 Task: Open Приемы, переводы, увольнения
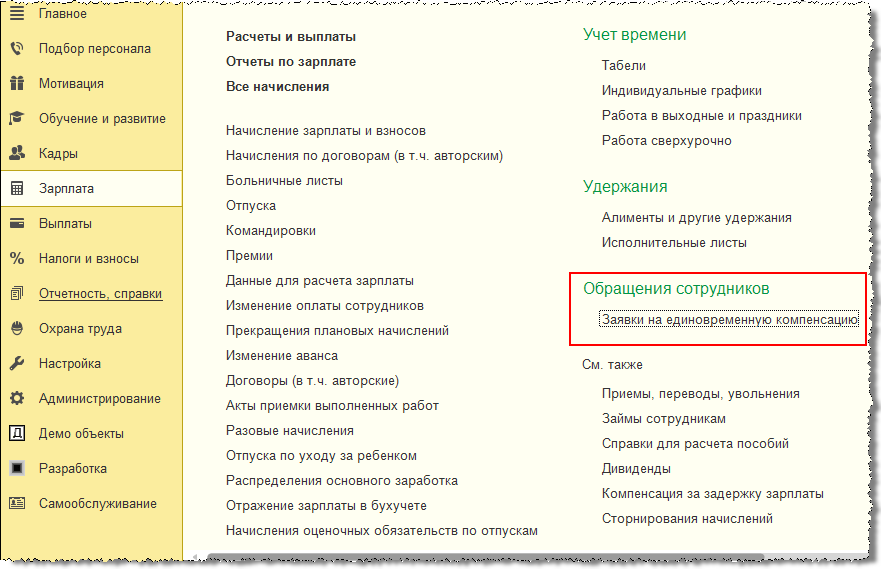click(x=700, y=394)
